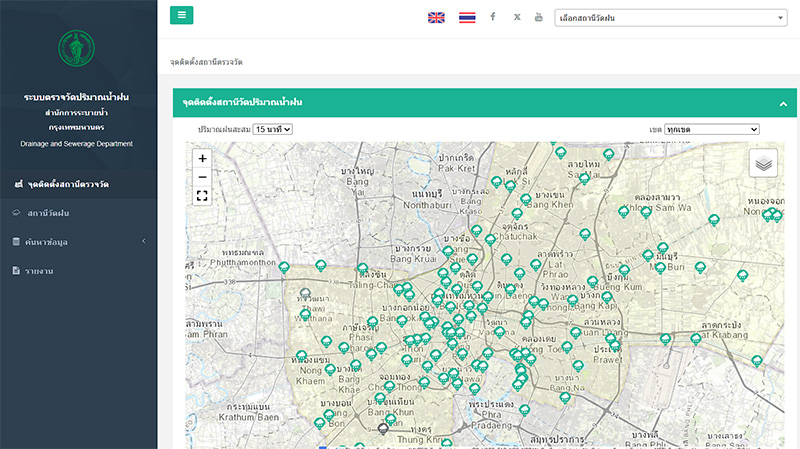The height and width of the screenshot is (449, 800).
Task: Click the rain marker near Chatuchak label
Action: coord(490,239)
